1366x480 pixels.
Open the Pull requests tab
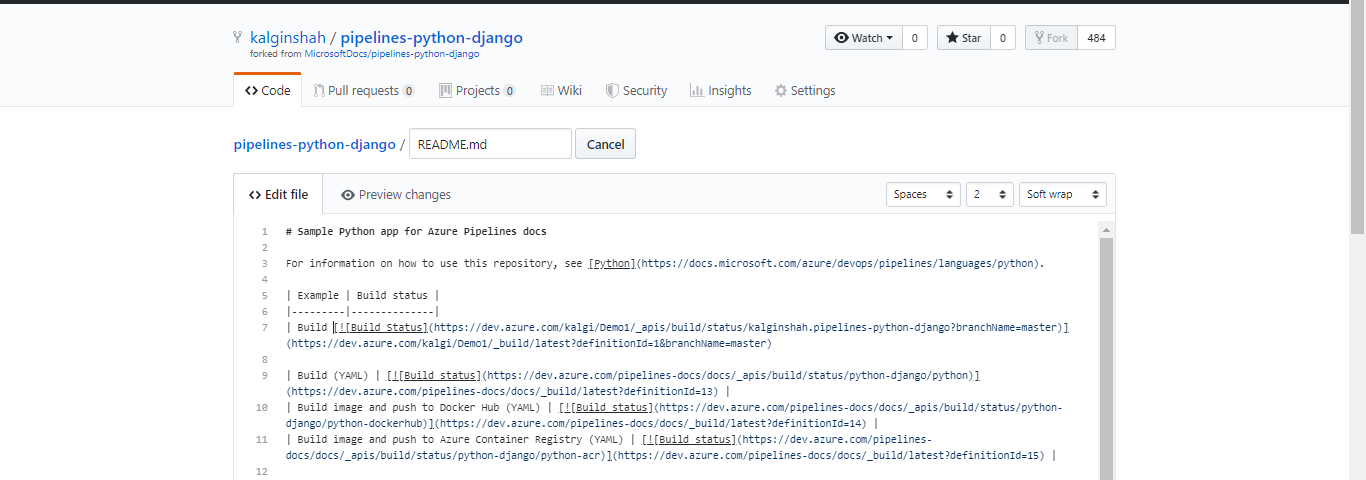(364, 90)
